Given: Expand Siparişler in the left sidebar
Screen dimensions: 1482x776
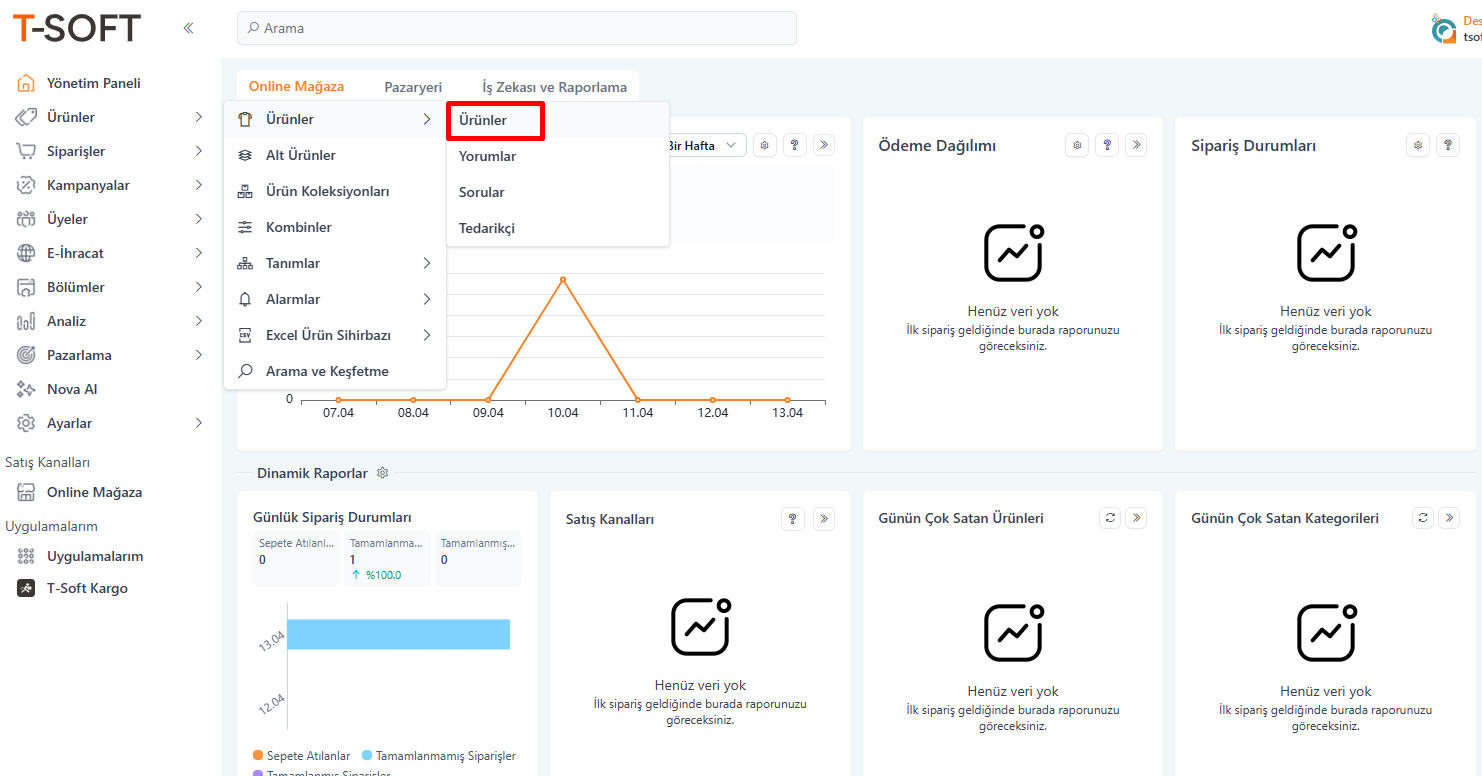Looking at the screenshot, I should tap(76, 151).
